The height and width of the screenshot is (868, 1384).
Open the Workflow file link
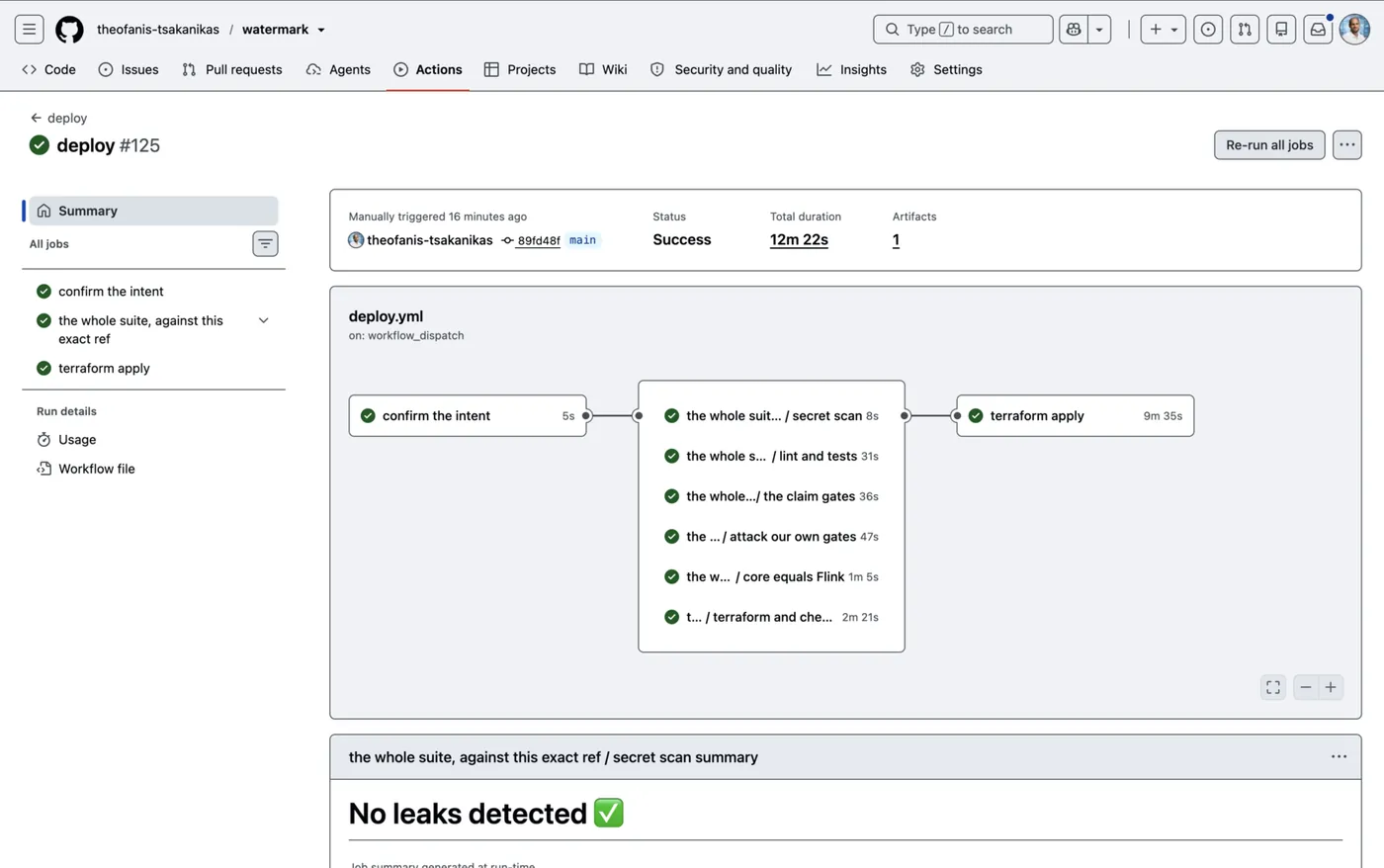coord(96,469)
